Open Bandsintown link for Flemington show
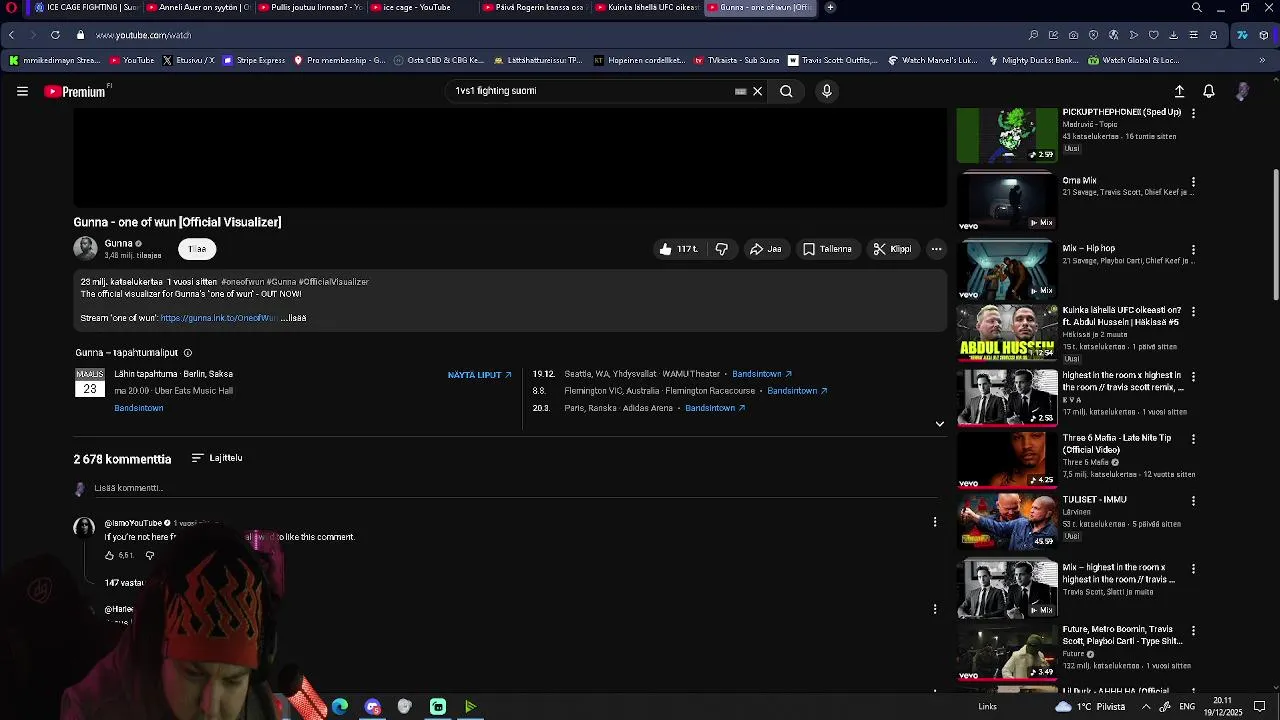 (x=797, y=391)
